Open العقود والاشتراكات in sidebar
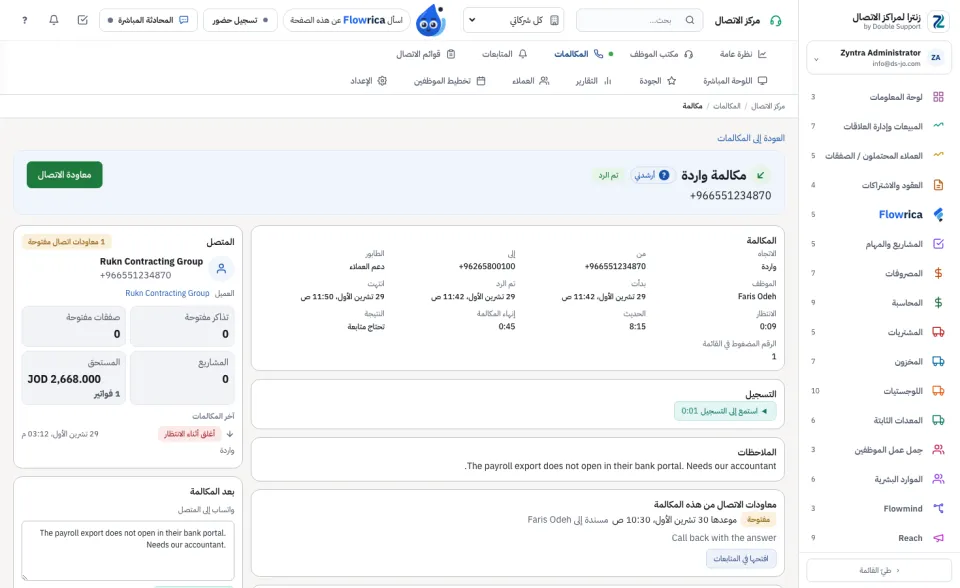960x588 pixels. coord(879,185)
